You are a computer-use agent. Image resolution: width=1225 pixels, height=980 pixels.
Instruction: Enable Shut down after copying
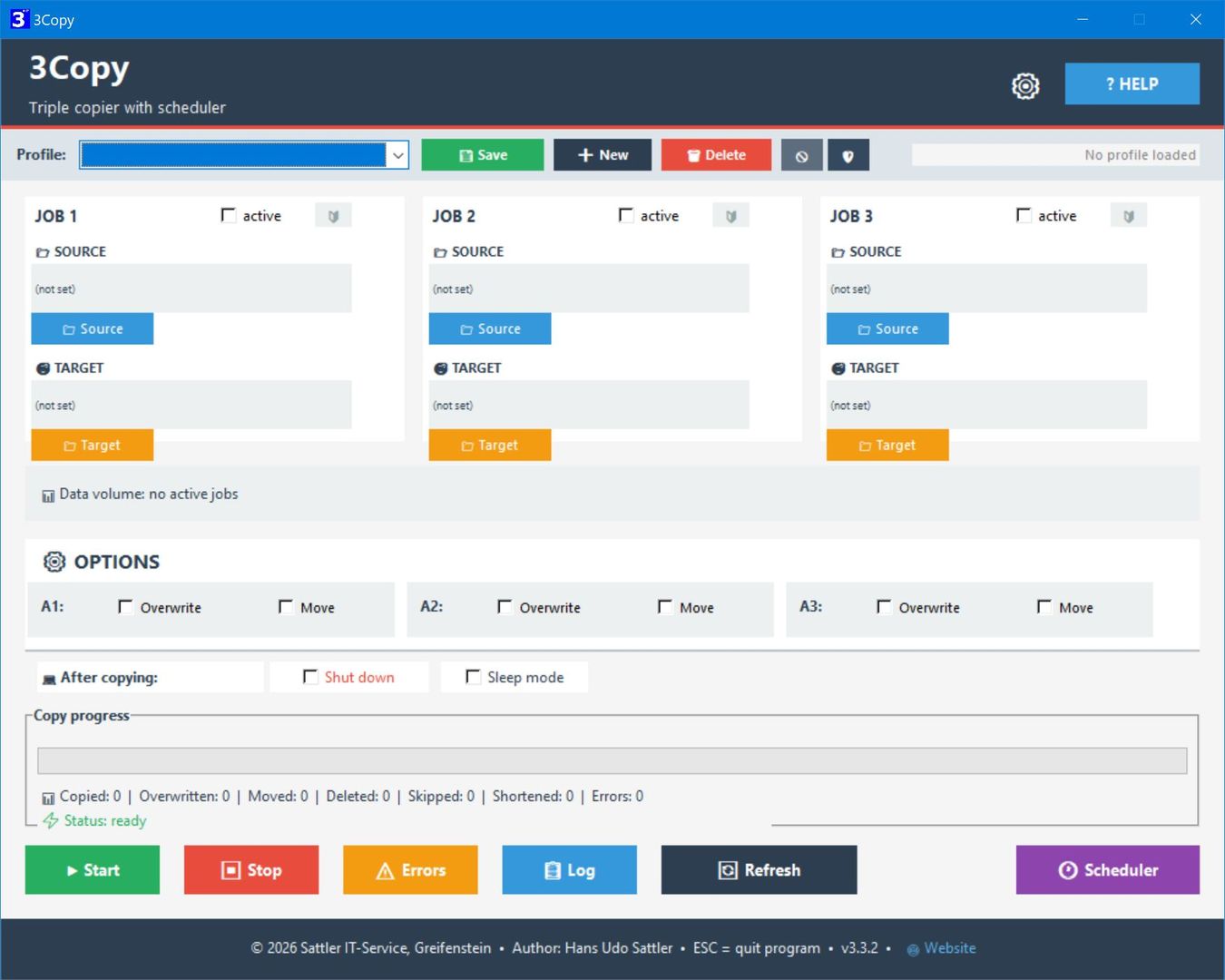[310, 677]
